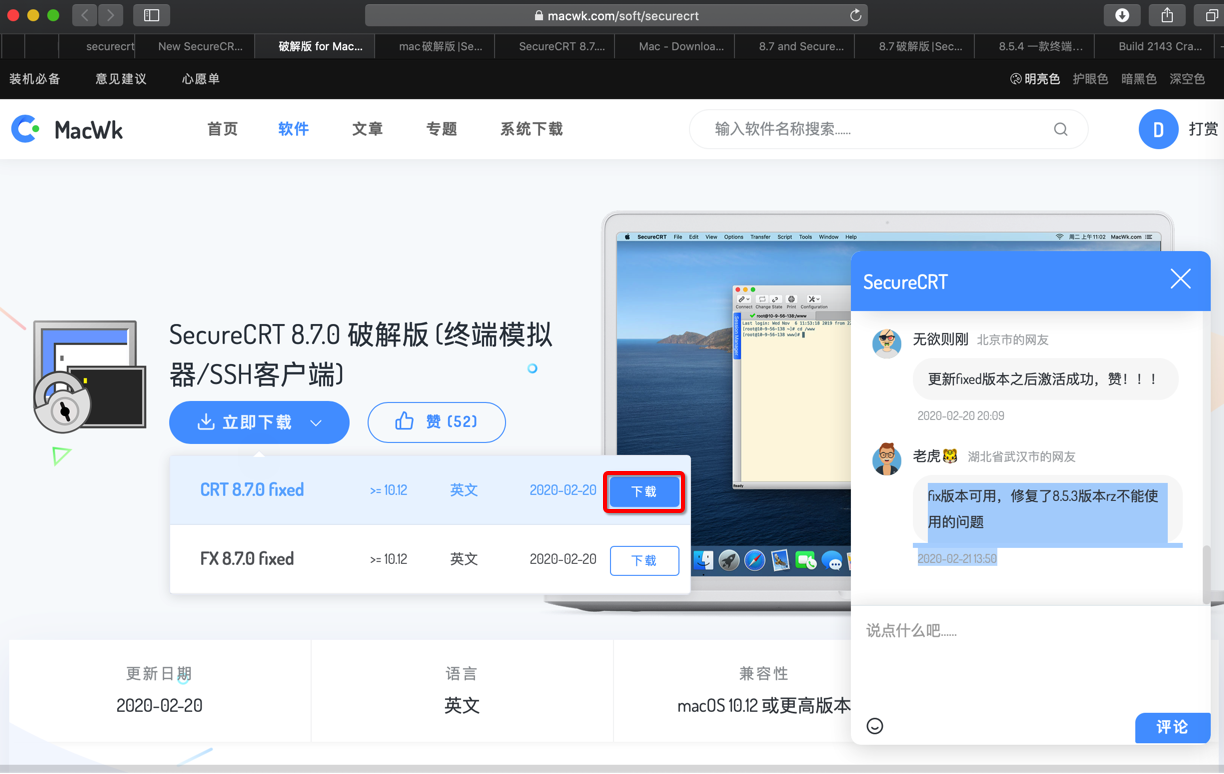The image size is (1224, 774).
Task: Click the 兼容性 value 'macOS 10.12 或更高版本'
Action: click(764, 706)
